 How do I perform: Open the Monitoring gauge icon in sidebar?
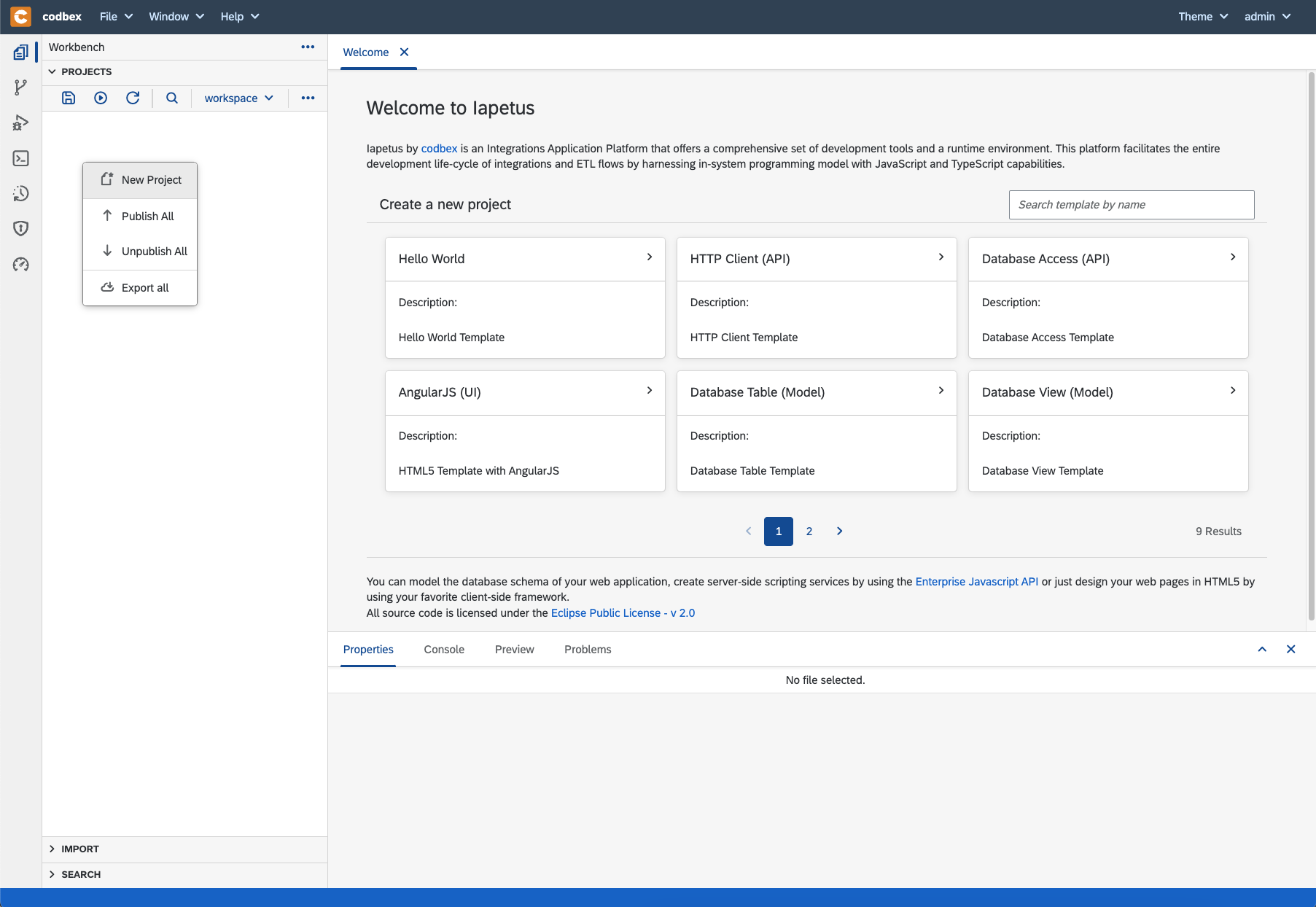21,264
